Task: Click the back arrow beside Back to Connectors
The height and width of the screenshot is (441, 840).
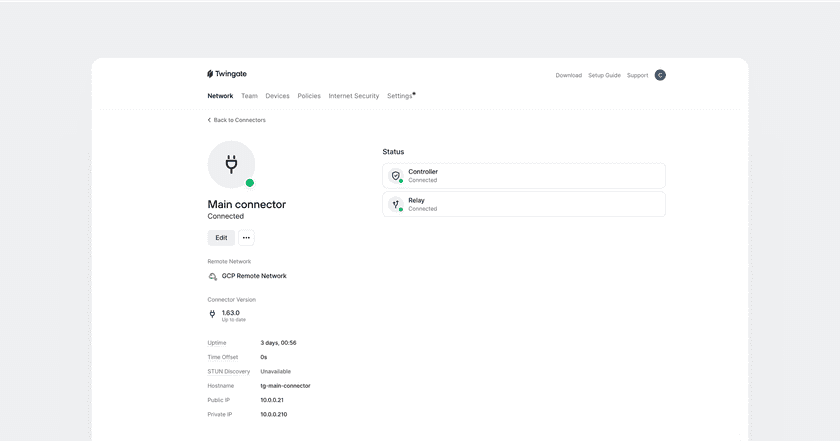Action: click(210, 120)
